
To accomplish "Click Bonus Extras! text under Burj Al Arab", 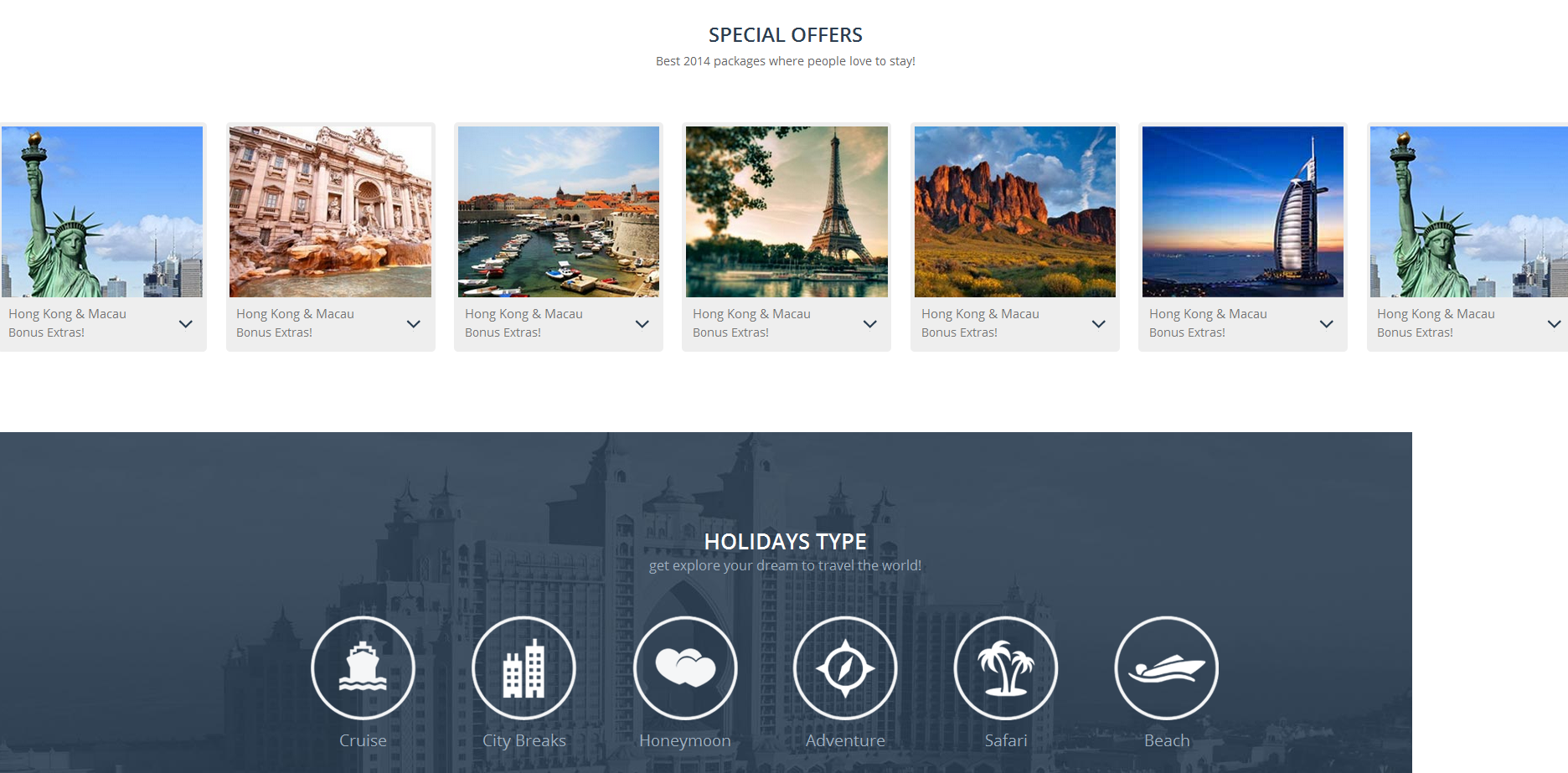I will click(1187, 332).
